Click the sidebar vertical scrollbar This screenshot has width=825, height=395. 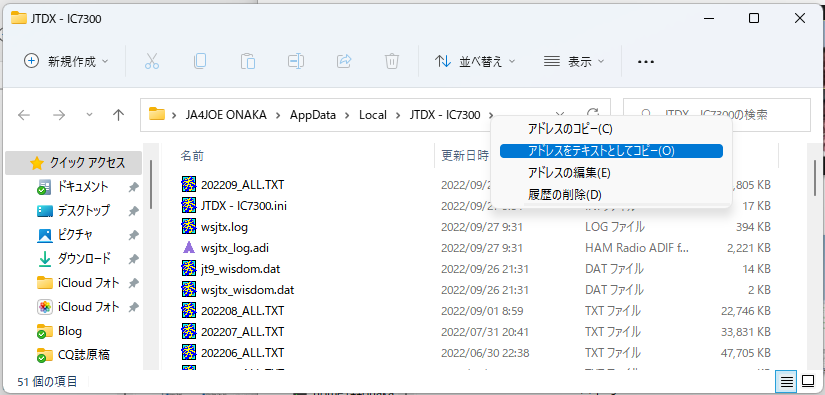tap(152, 184)
